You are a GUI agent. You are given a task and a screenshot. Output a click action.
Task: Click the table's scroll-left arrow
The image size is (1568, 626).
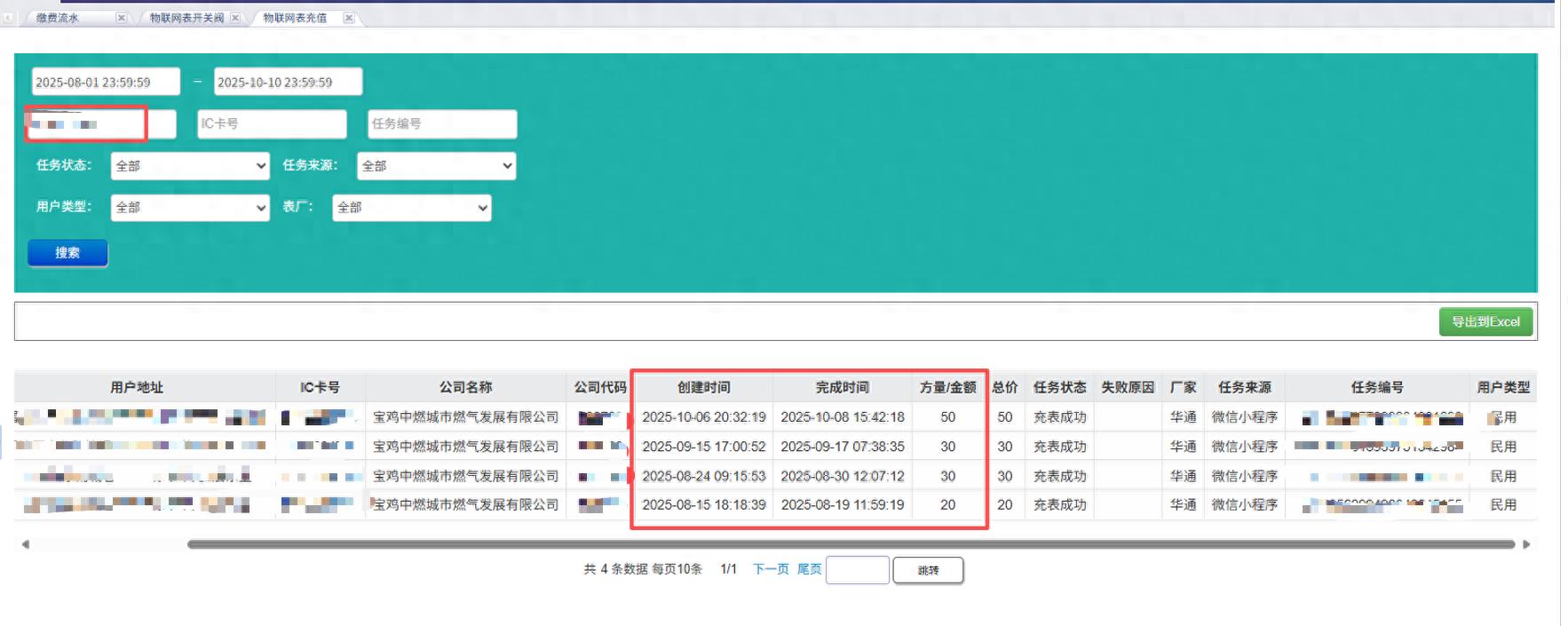(x=25, y=544)
